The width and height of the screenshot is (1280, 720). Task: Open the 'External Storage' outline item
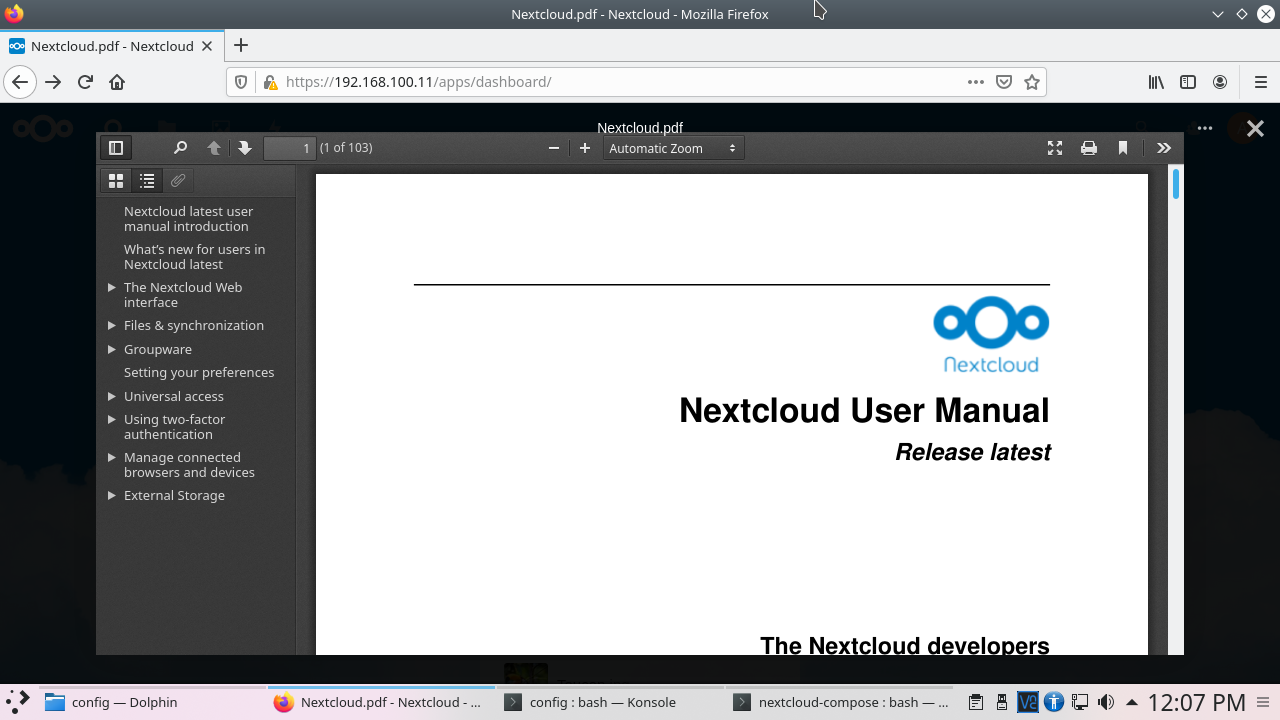174,496
